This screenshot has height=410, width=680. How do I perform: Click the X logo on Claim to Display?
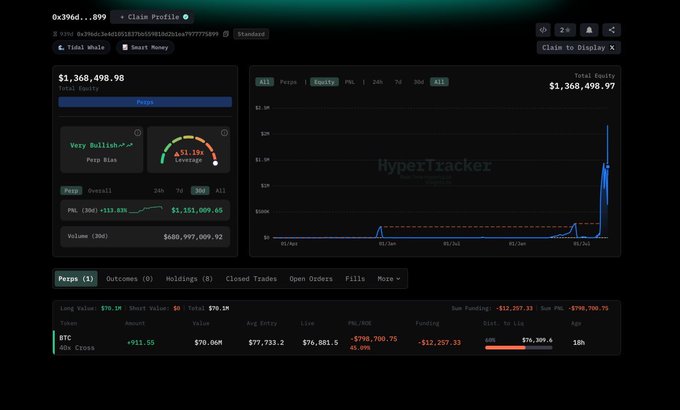(612, 48)
